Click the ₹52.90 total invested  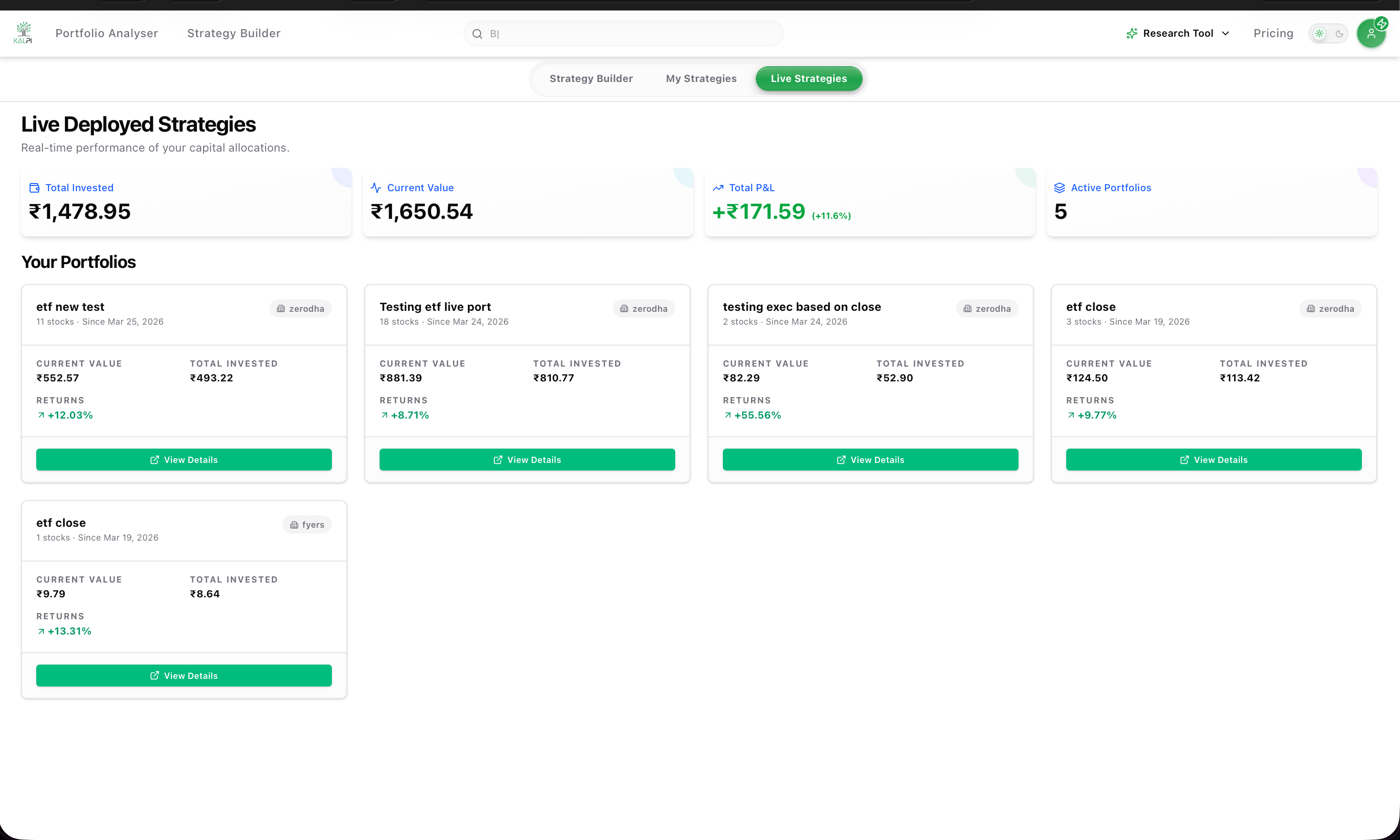tap(895, 378)
